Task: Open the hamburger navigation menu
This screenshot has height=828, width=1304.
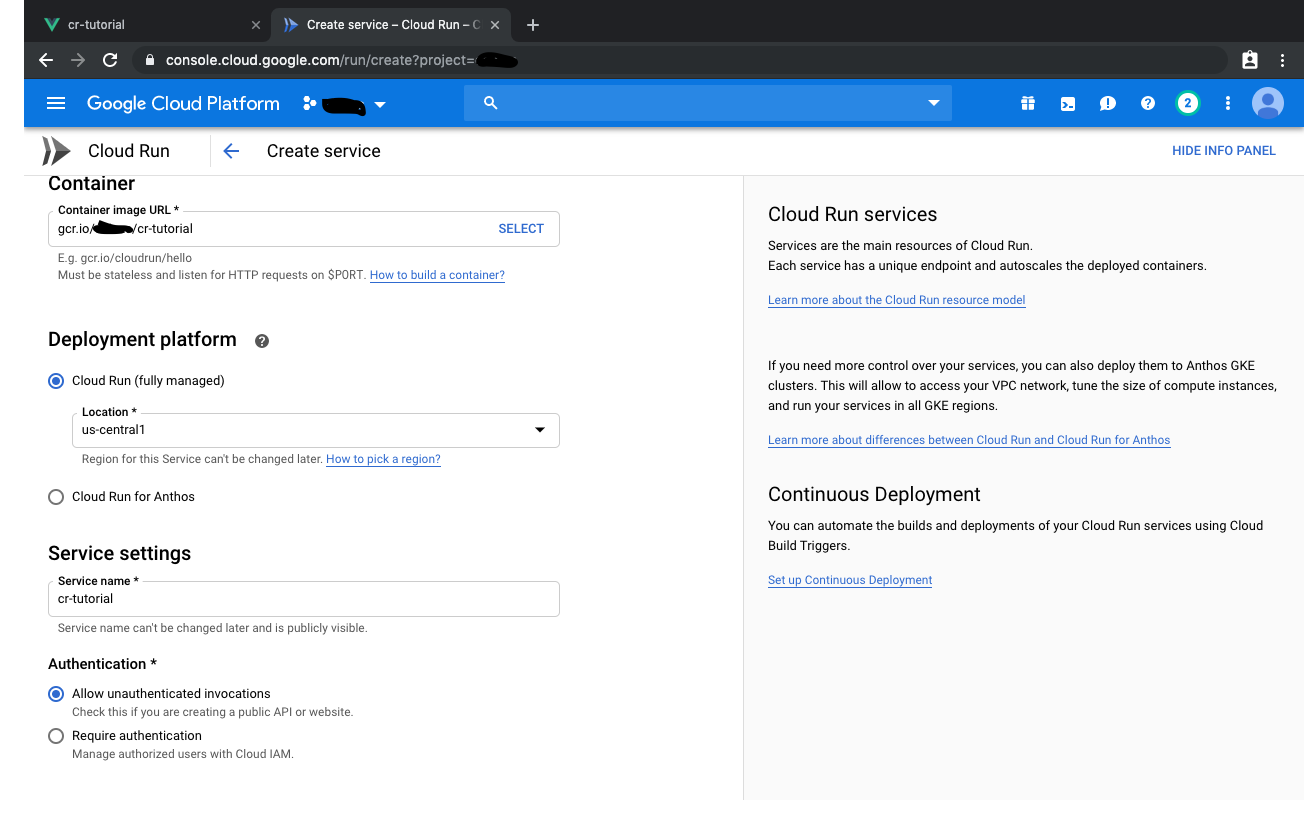Action: (56, 103)
